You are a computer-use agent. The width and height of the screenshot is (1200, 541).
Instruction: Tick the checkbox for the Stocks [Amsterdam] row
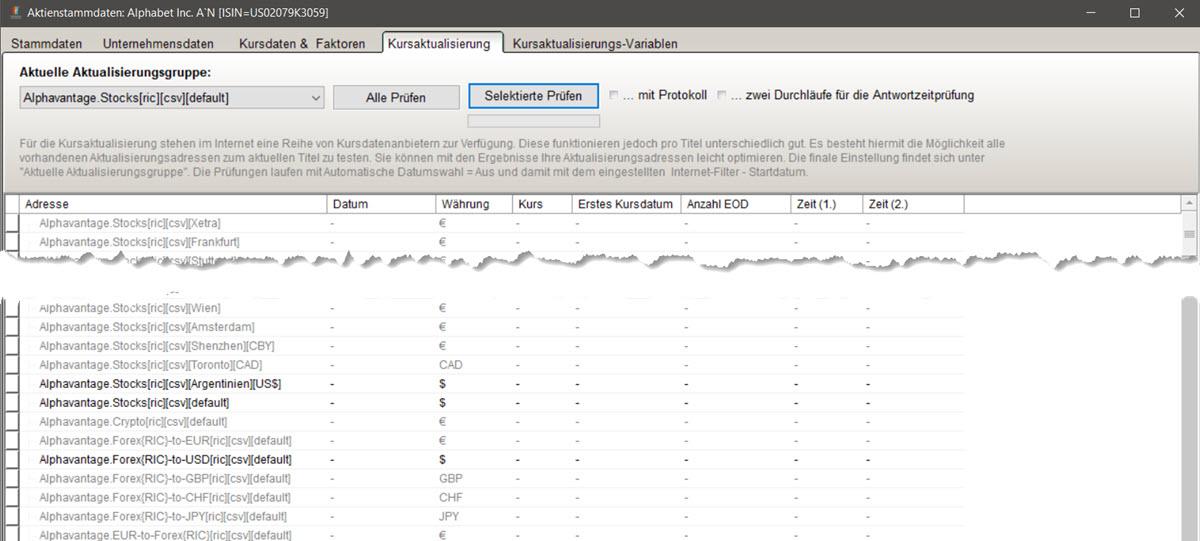pyautogui.click(x=12, y=327)
